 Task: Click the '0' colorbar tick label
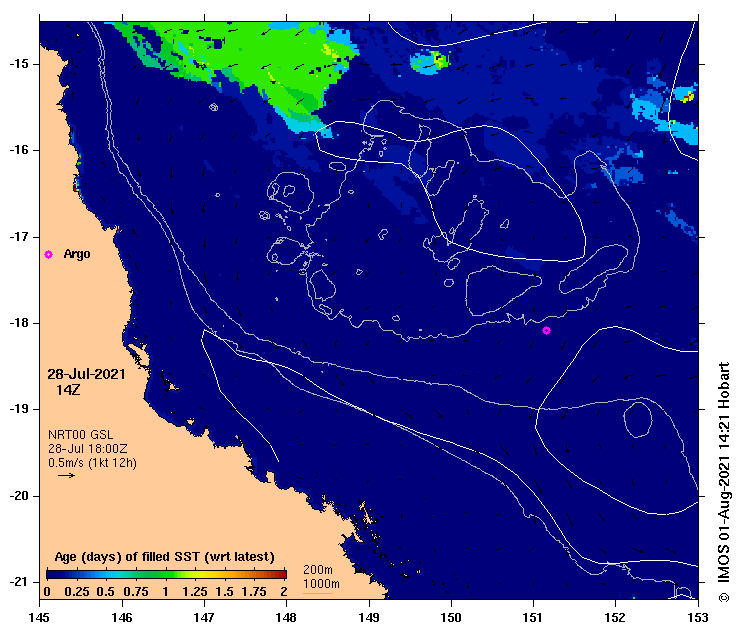[47, 591]
